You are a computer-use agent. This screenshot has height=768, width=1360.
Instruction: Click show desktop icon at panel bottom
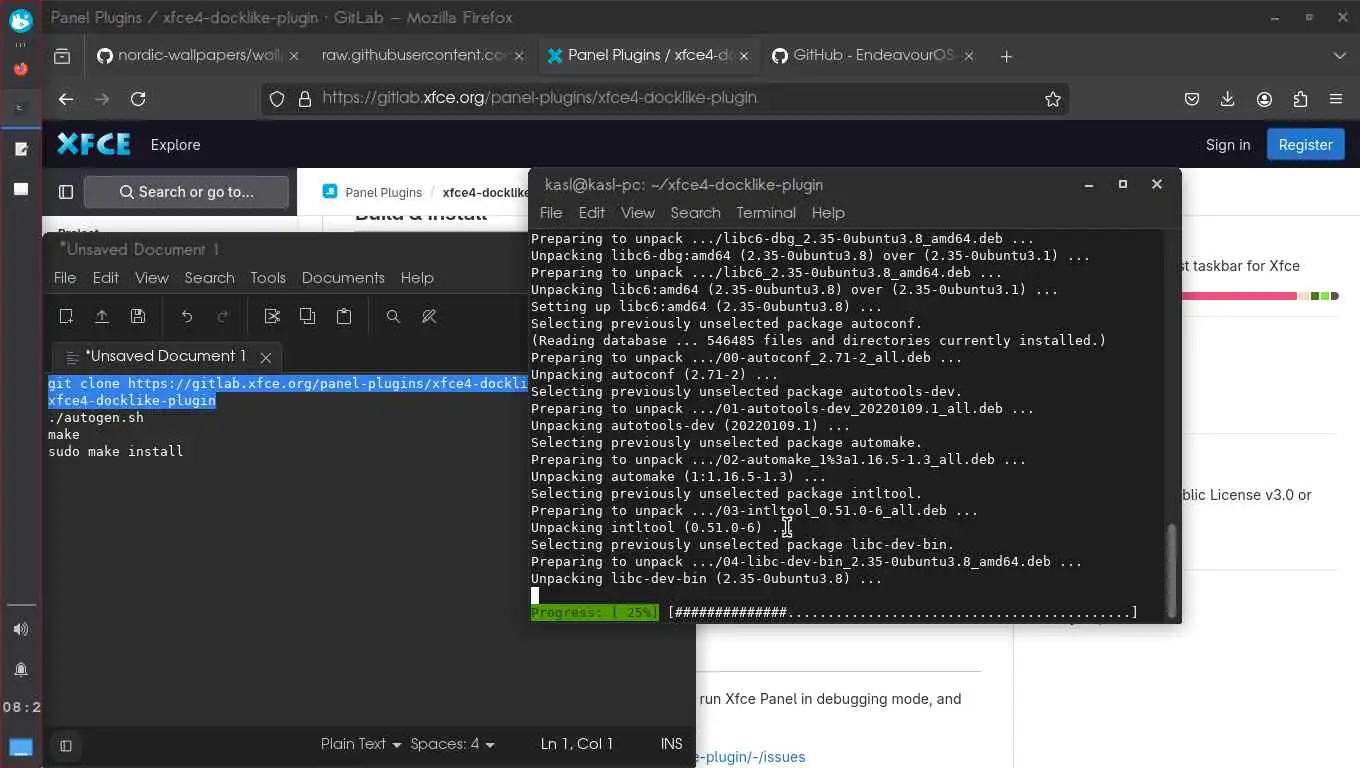[21, 747]
